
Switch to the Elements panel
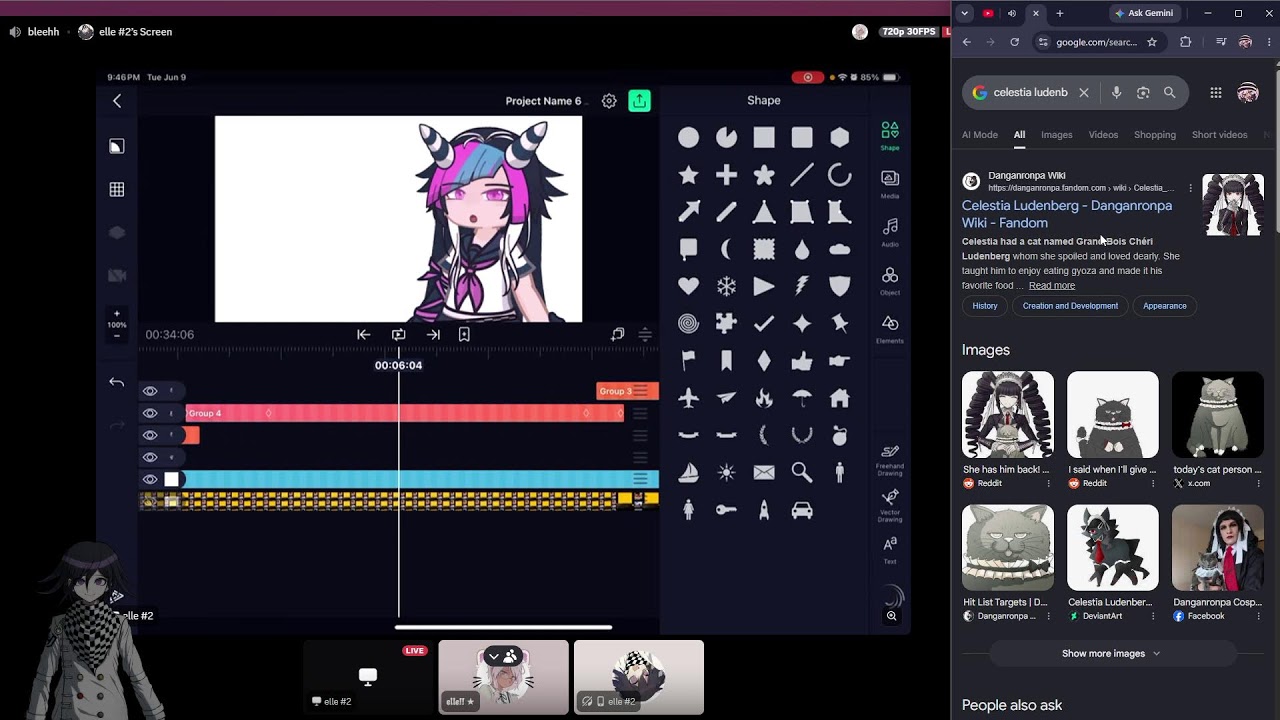coord(890,328)
